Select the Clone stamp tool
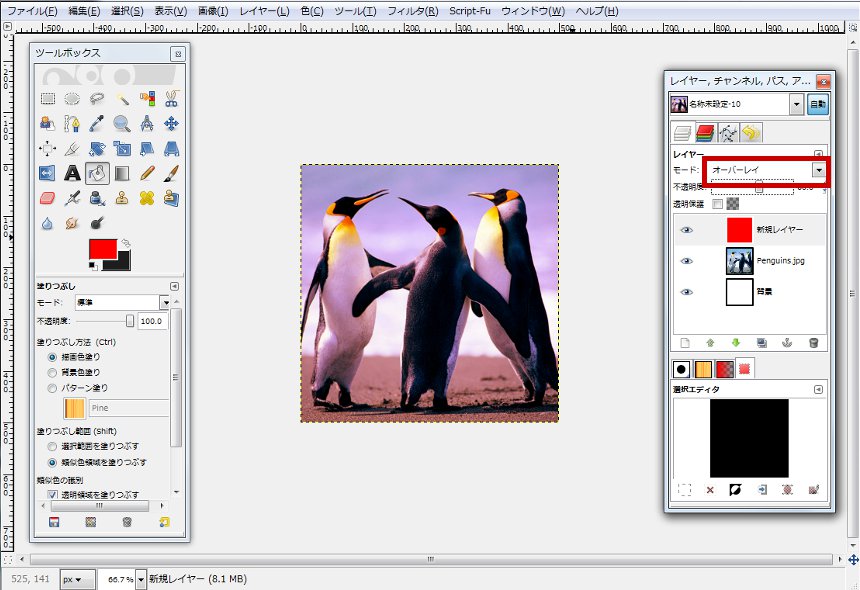860x590 pixels. pos(122,198)
